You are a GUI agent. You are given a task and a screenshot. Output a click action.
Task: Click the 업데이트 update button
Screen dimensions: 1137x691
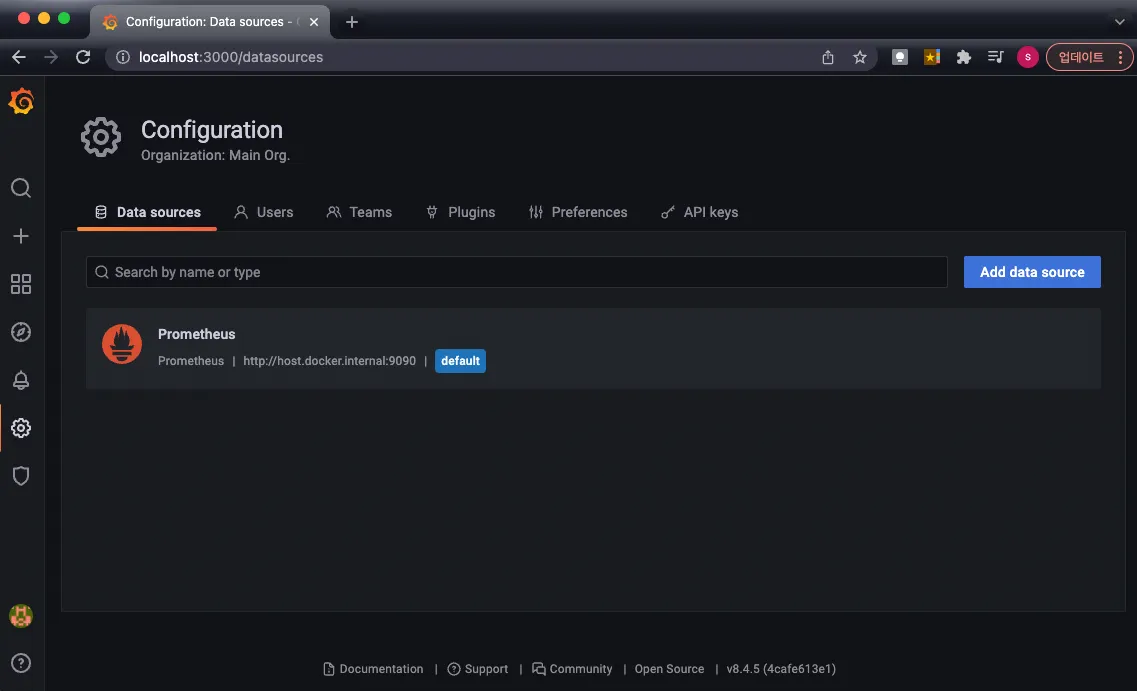tap(1080, 57)
